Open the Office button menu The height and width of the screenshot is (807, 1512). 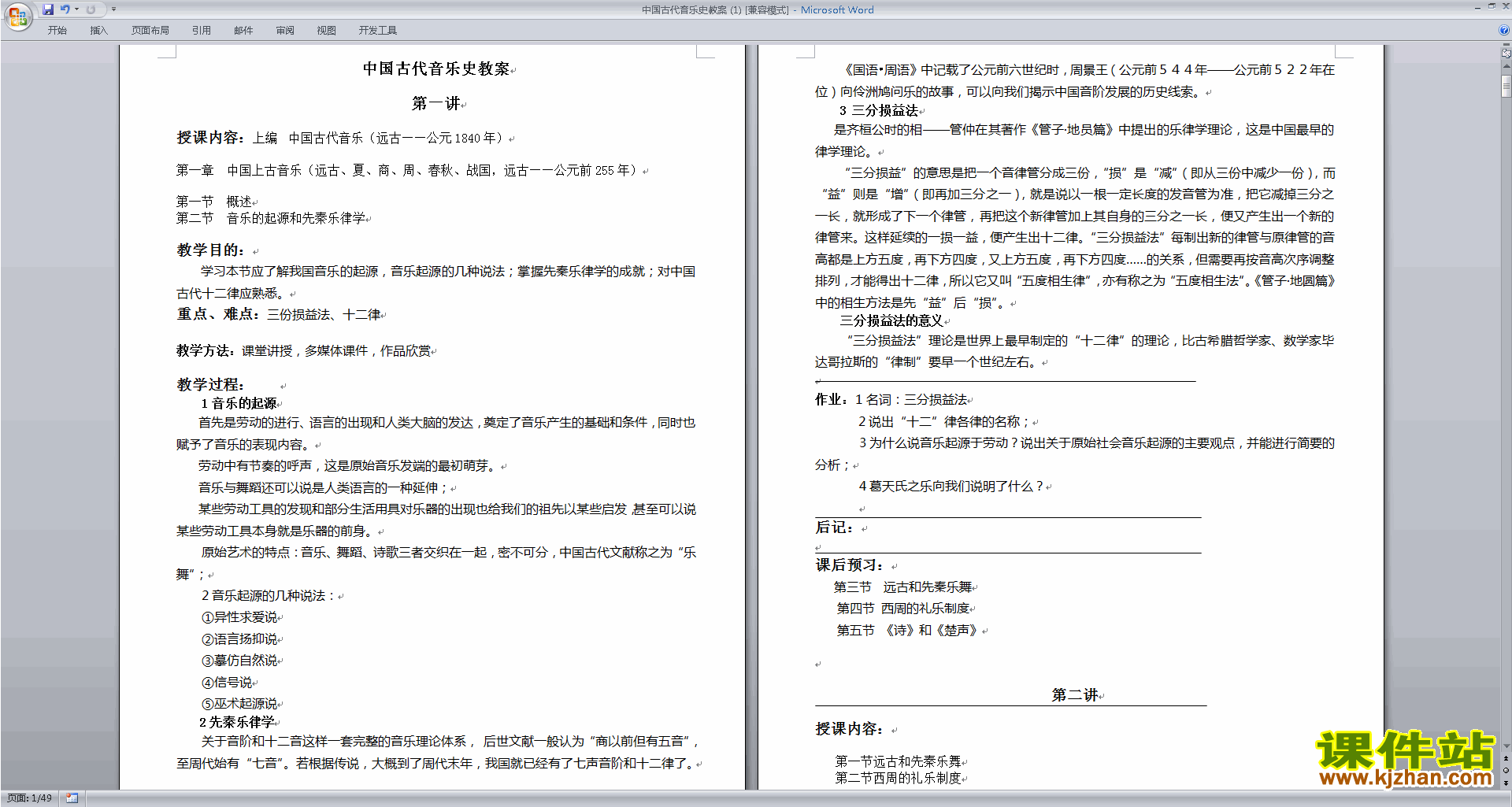point(17,16)
